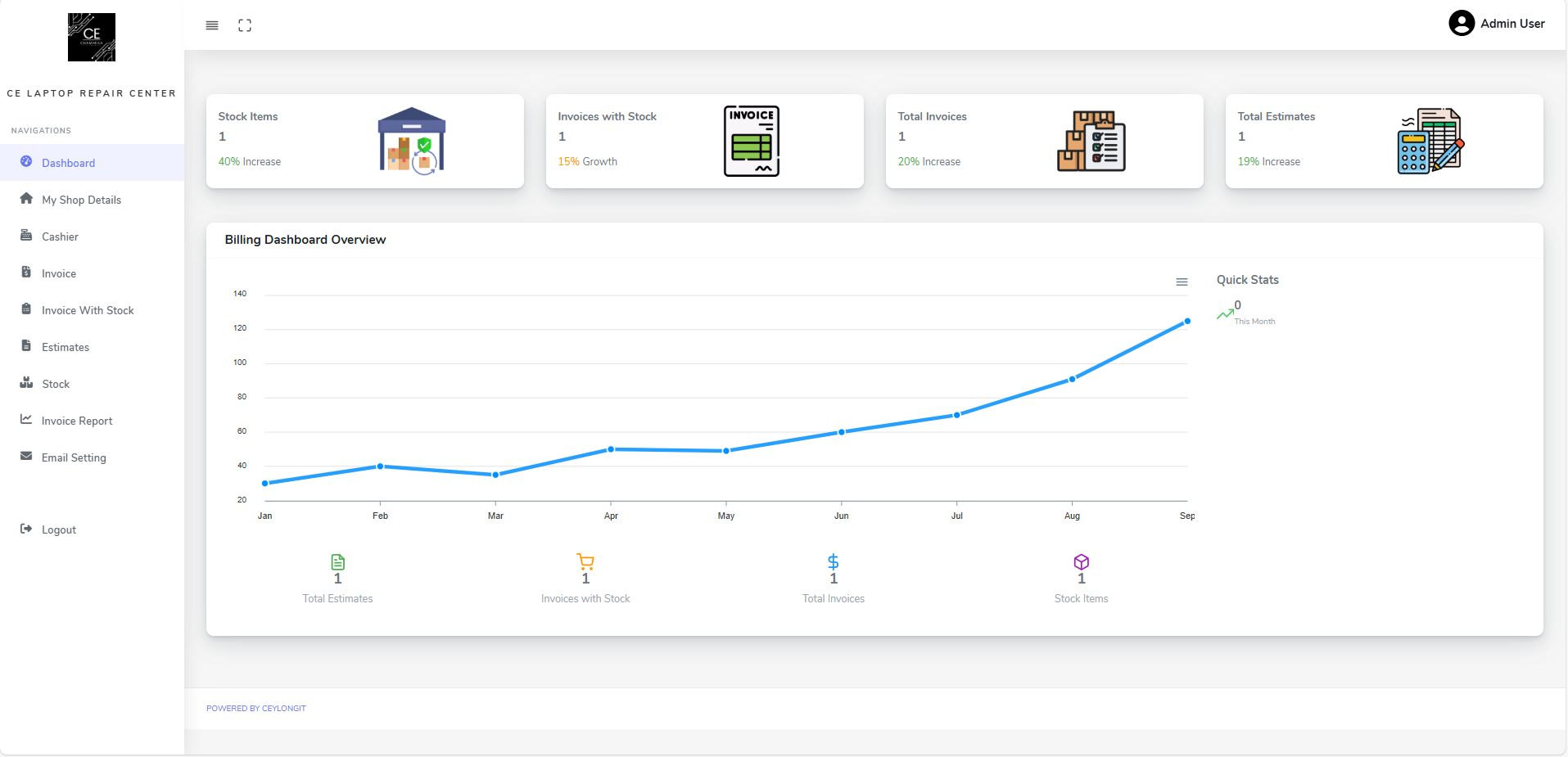Toggle fullscreen mode
Screen dimensions: 1568x757
tap(244, 25)
